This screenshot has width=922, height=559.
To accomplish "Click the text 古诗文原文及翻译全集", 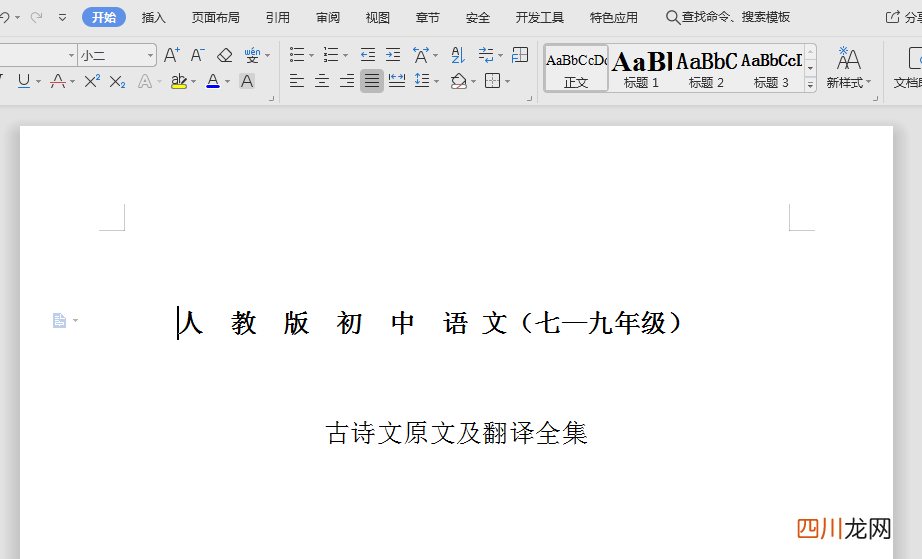I will (456, 433).
